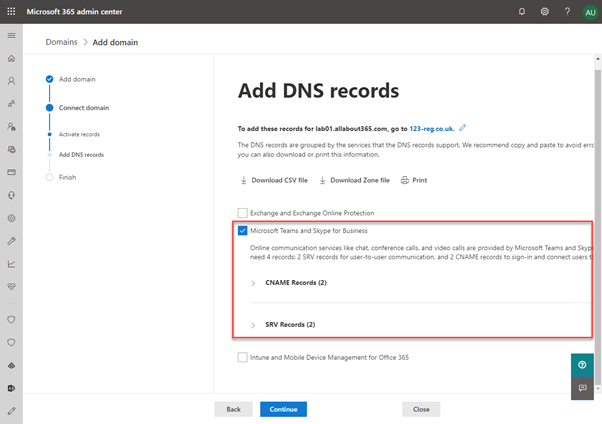Open the 123-reg.co.uk link
The image size is (602, 424).
(431, 129)
